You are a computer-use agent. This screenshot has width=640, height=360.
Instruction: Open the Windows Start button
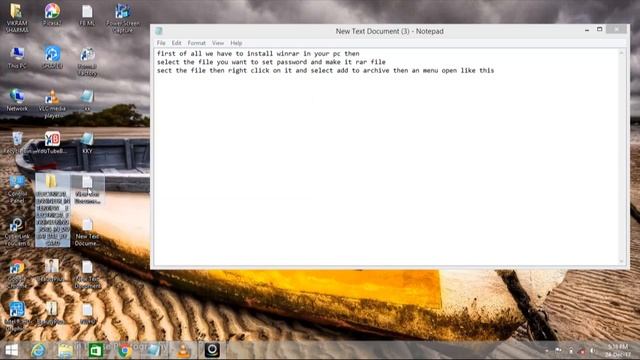[x=11, y=350]
